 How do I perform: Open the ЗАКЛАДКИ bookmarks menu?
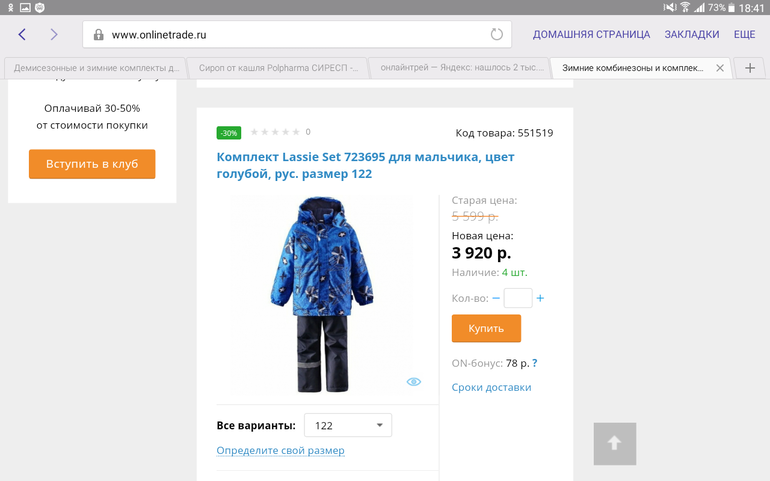pos(691,34)
